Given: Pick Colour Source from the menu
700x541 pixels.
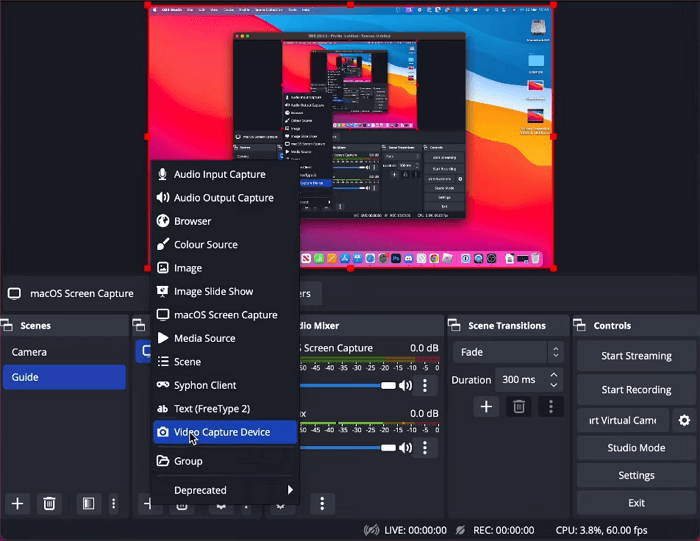Looking at the screenshot, I should [225, 245].
